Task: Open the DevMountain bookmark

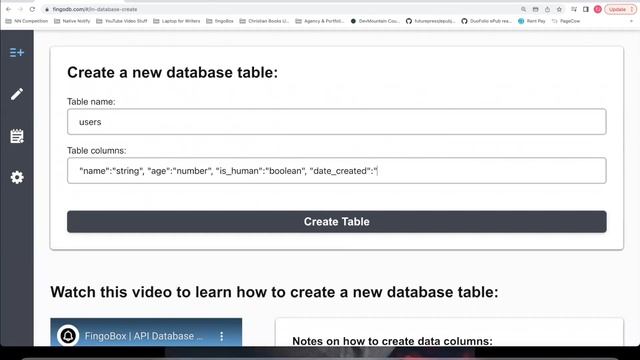Action: [375, 21]
